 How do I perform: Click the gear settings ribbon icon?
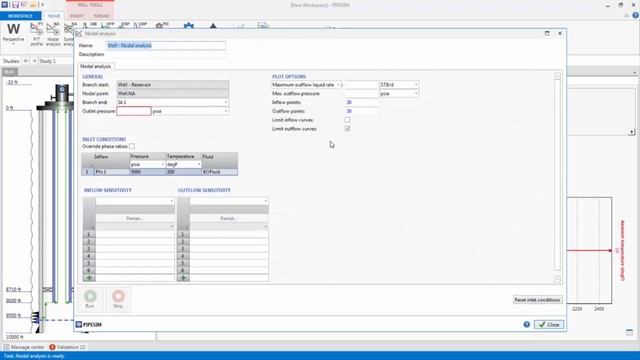tap(189, 26)
